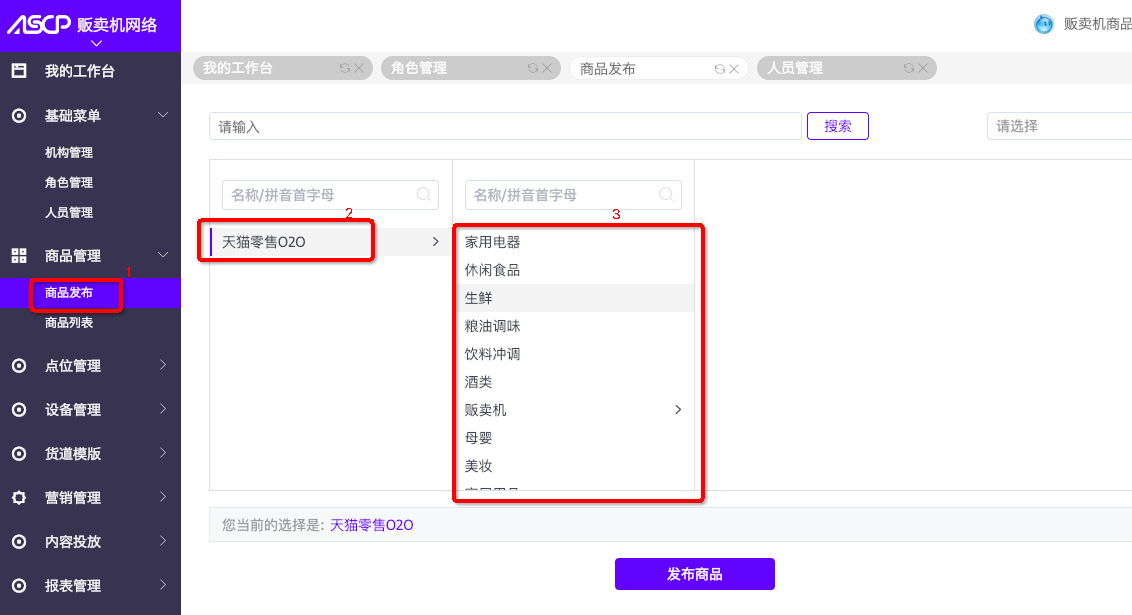Select 休闲食品 category
The image size is (1132, 615).
tap(573, 270)
